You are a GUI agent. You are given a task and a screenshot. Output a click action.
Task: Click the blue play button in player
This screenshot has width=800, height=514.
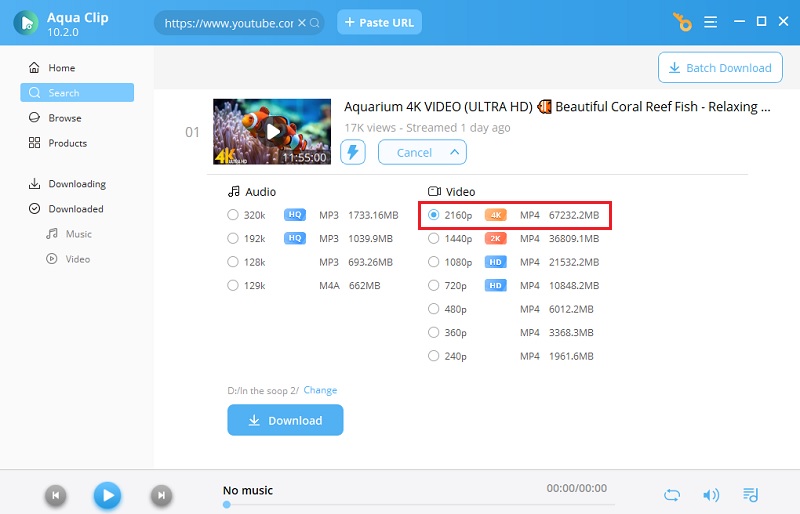[x=108, y=495]
